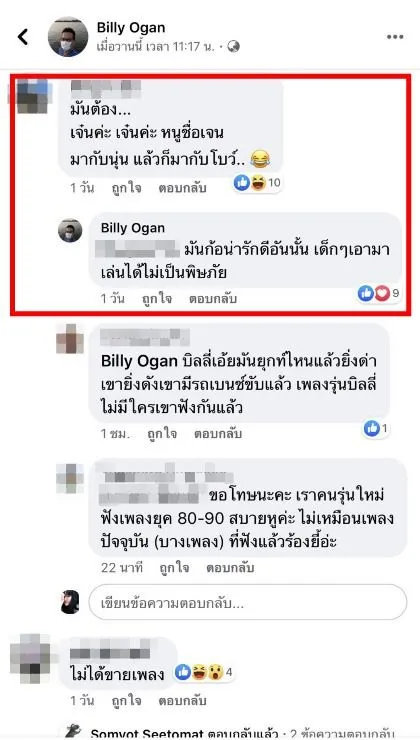This screenshot has width=420, height=740.
Task: View the like and heart reactions count 9
Action: point(379,294)
